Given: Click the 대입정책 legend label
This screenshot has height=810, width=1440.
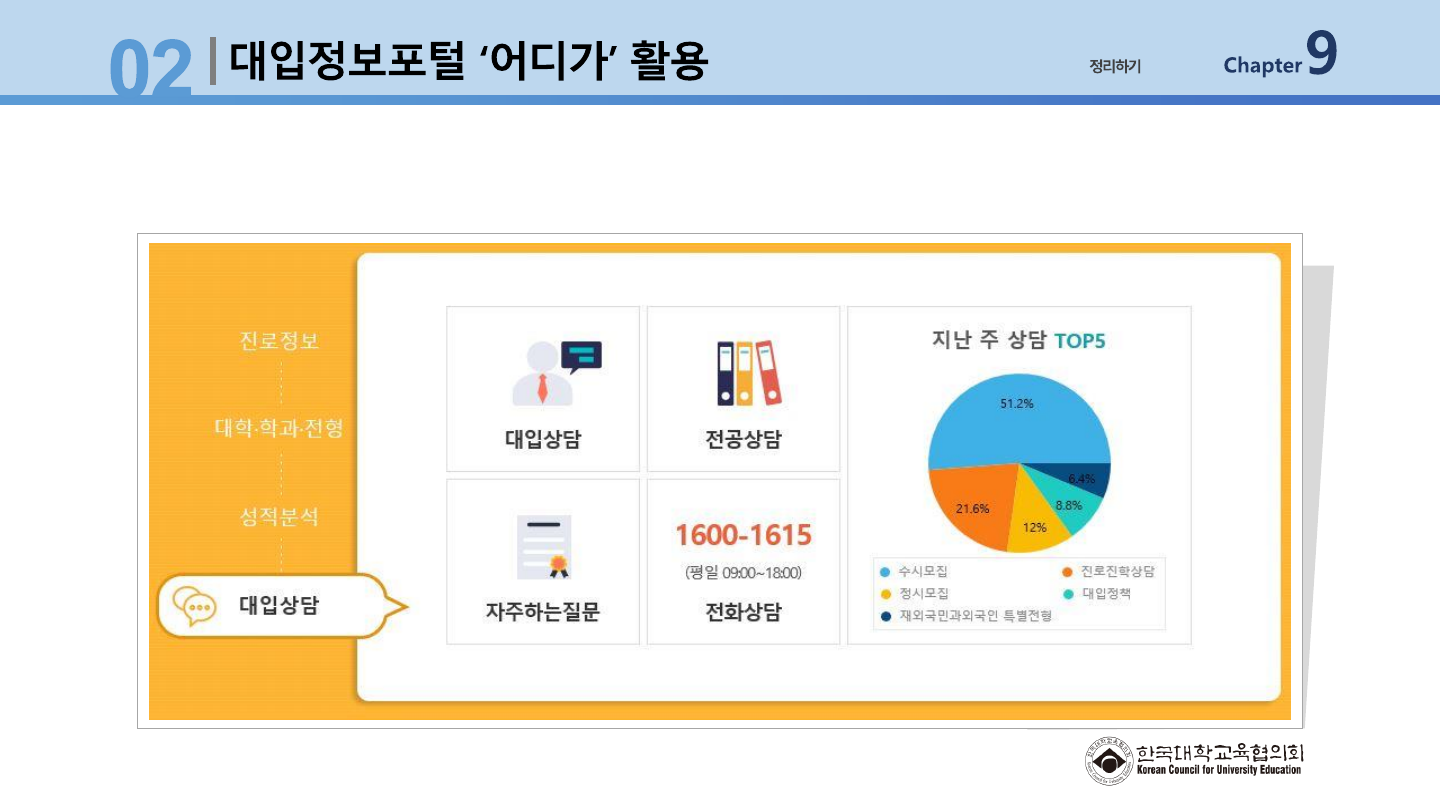Looking at the screenshot, I should [1106, 594].
